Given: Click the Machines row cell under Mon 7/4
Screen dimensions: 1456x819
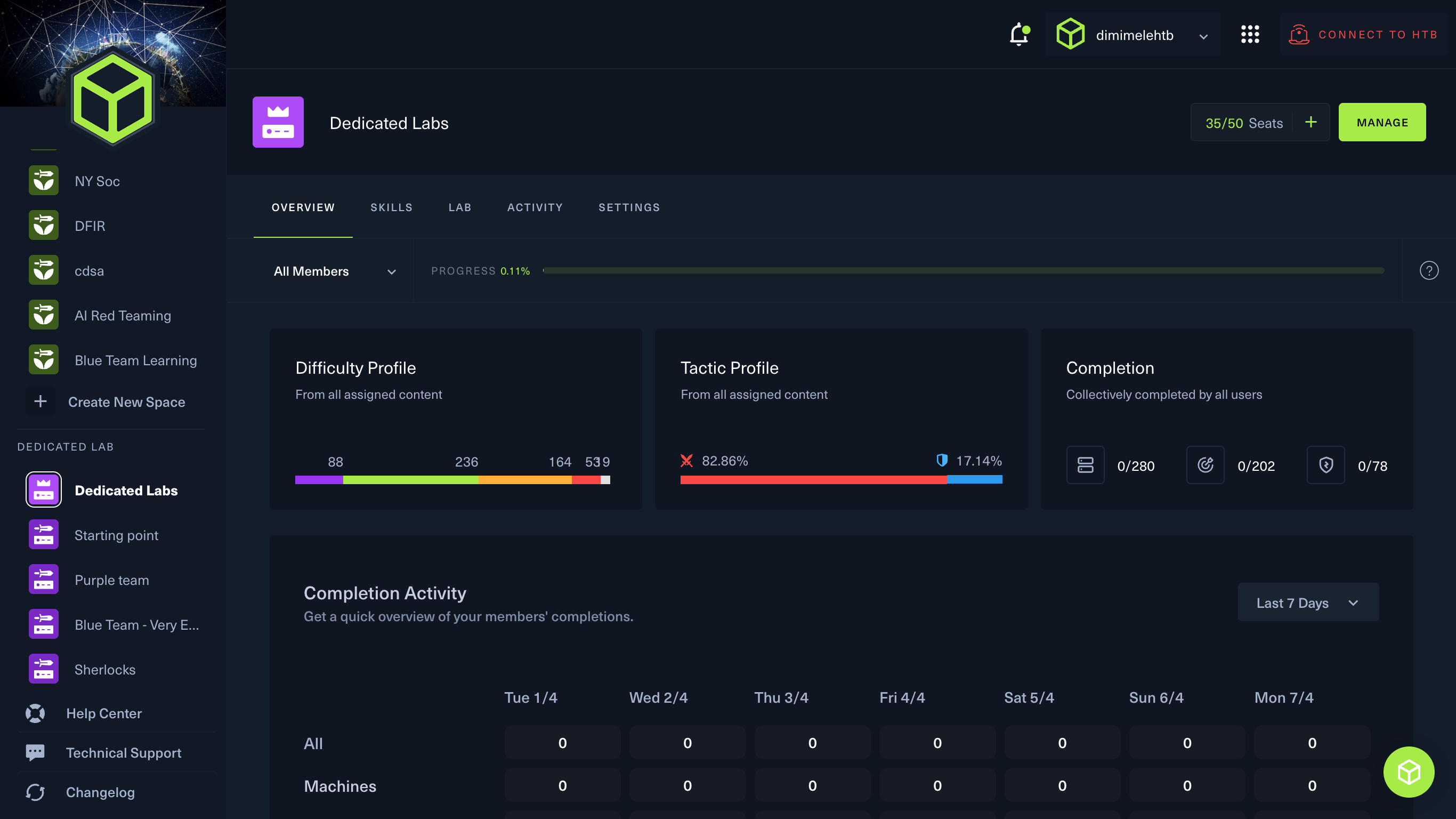Looking at the screenshot, I should (x=1312, y=785).
